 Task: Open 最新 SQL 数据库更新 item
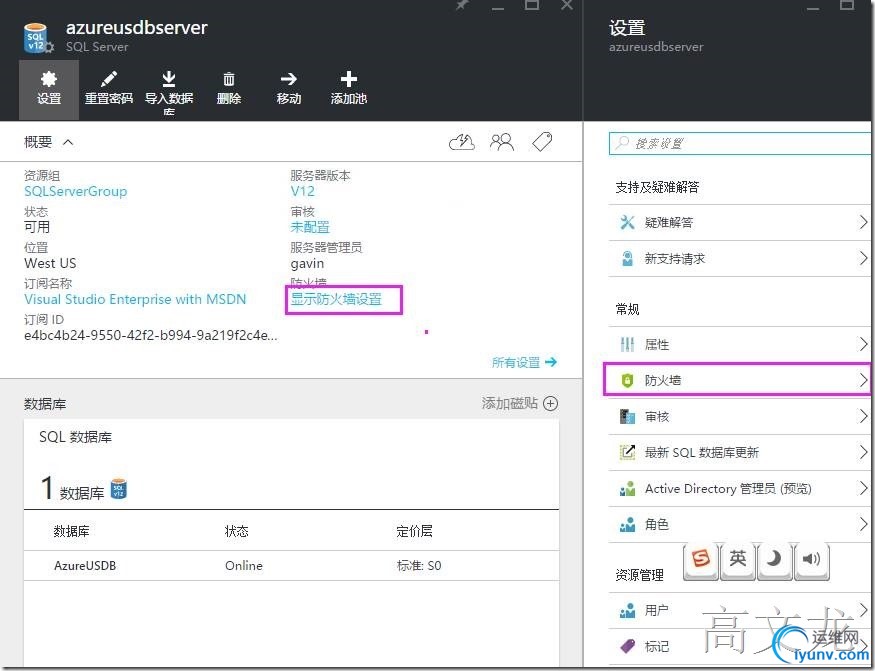pos(739,452)
